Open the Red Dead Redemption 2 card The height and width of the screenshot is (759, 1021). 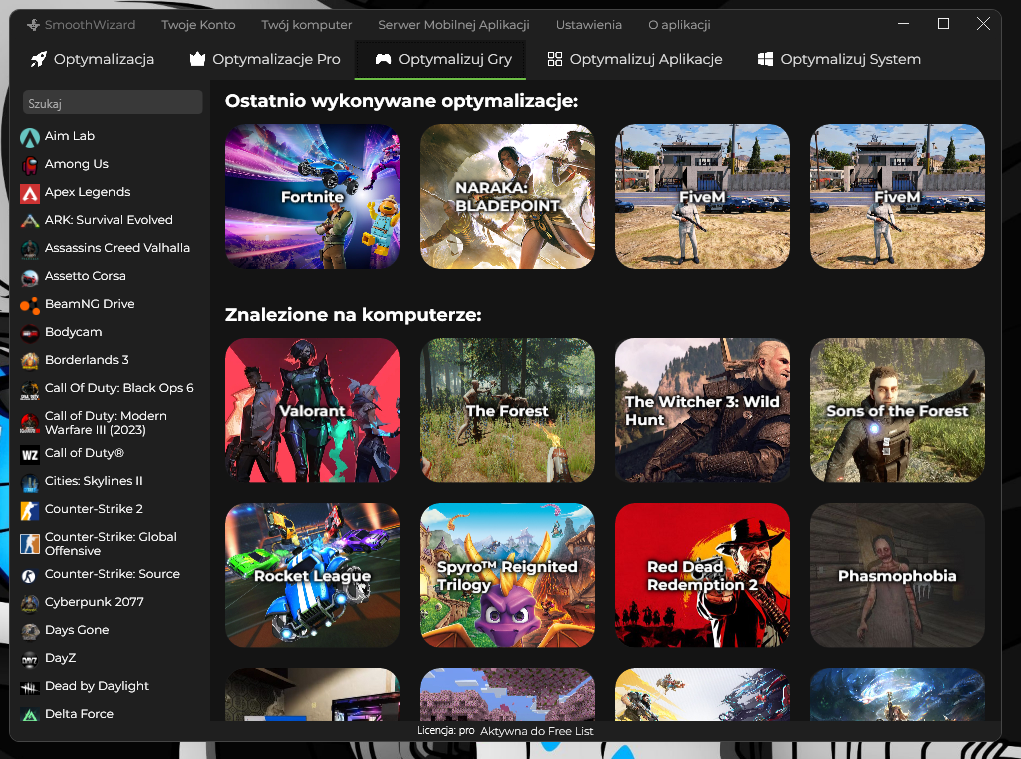point(702,575)
